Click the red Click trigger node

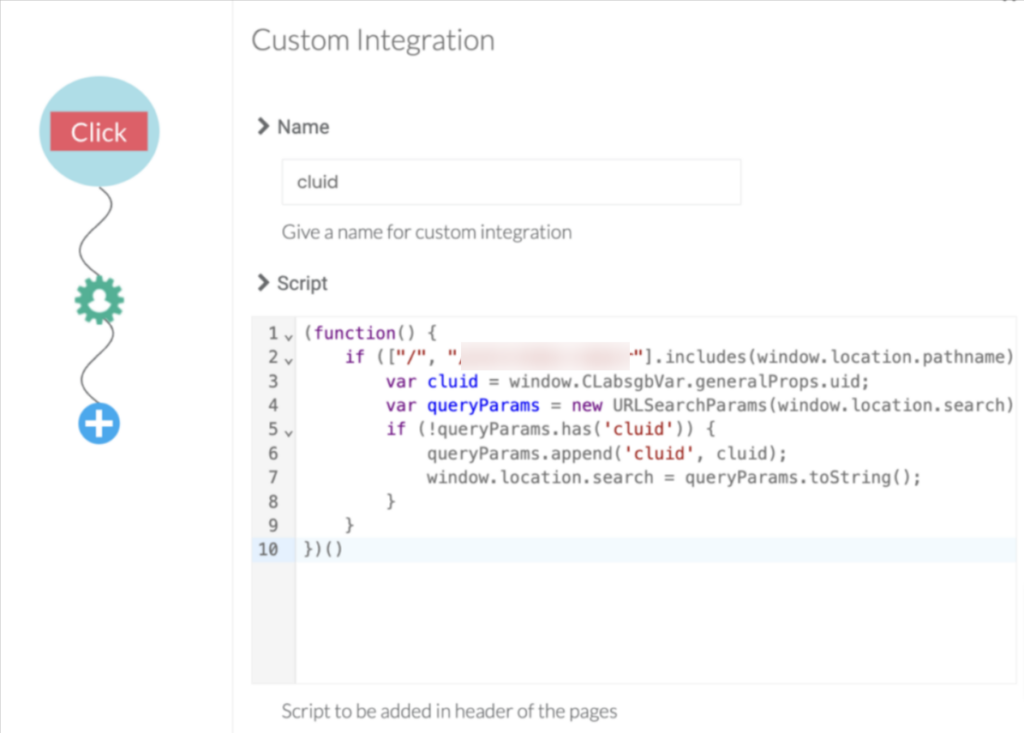point(99,131)
